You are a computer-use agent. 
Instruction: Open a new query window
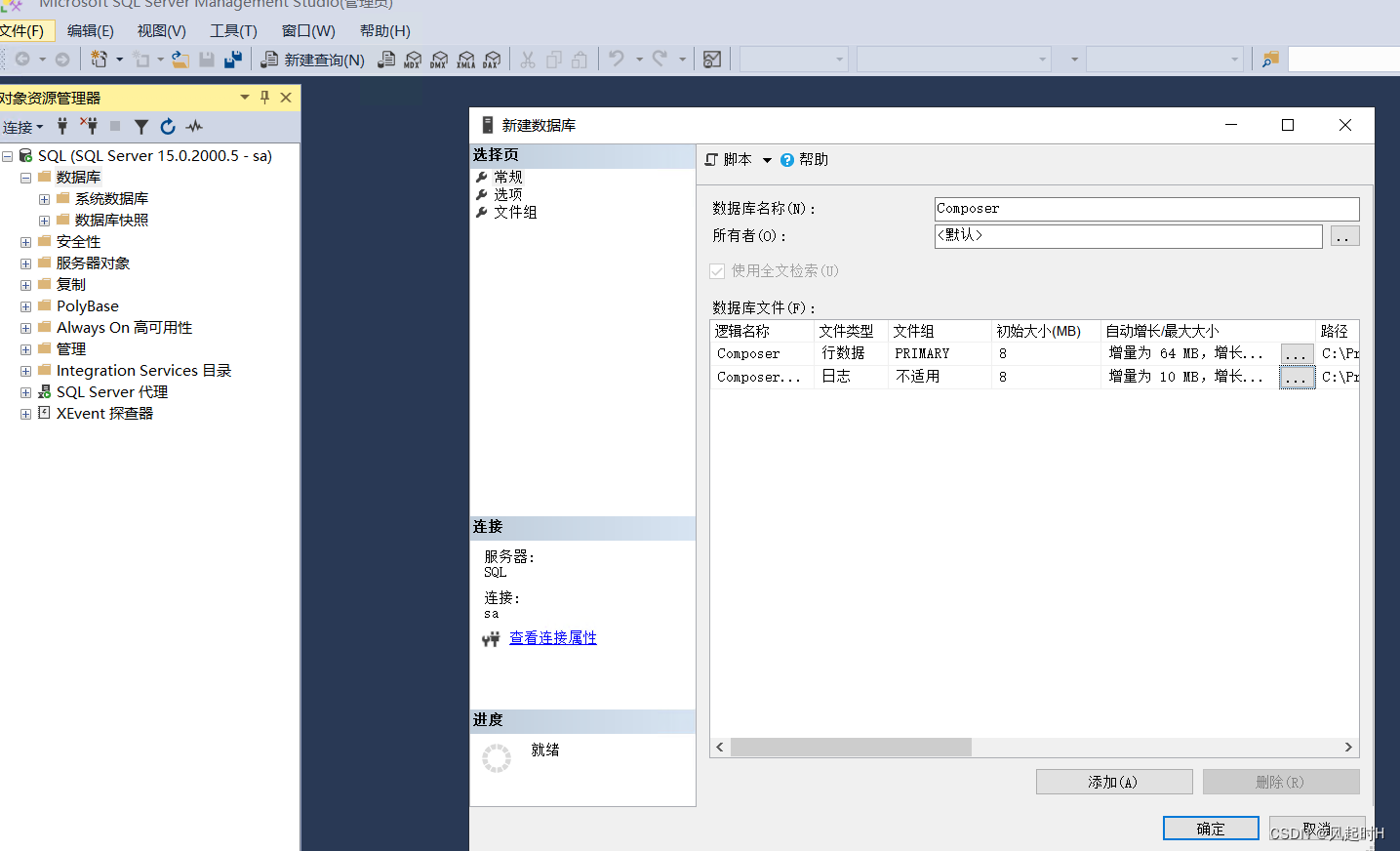[x=312, y=59]
